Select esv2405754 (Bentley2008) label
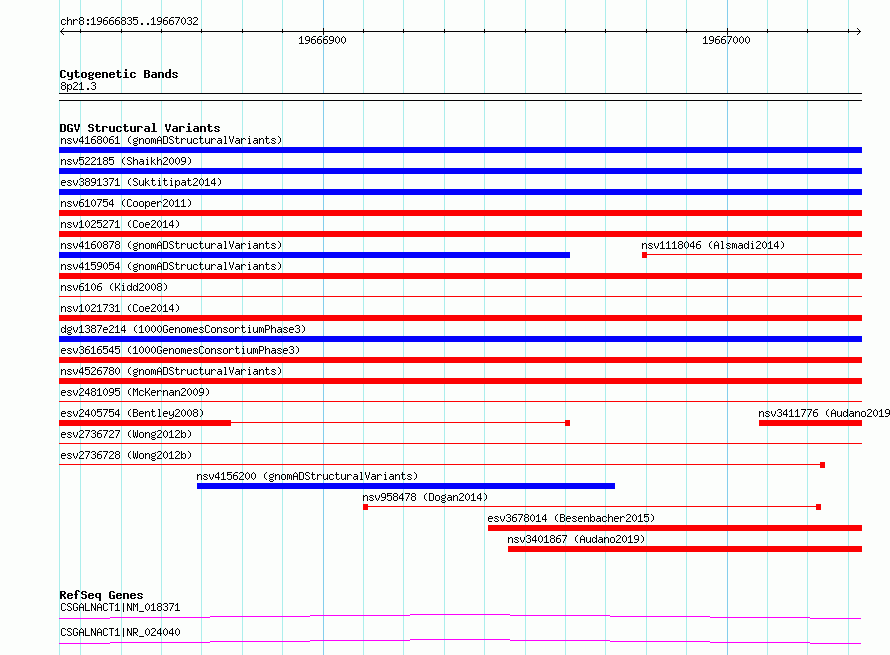 pos(132,413)
